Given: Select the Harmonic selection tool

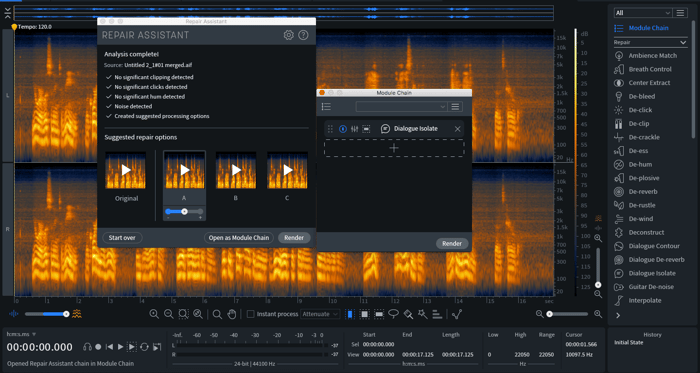Looking at the screenshot, I should (x=438, y=314).
